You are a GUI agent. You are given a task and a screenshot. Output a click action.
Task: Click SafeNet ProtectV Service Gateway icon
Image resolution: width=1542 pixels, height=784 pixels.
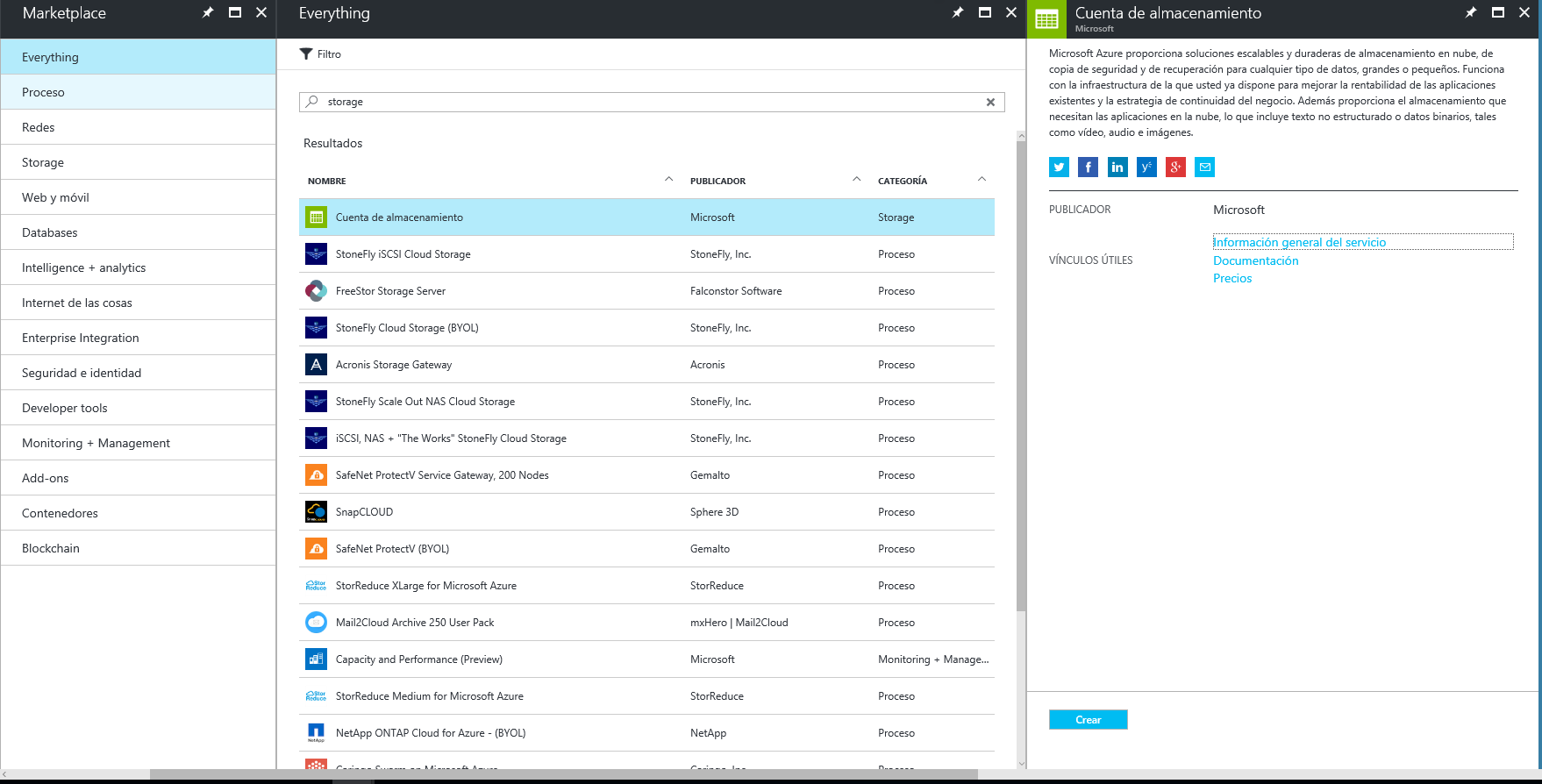[316, 475]
